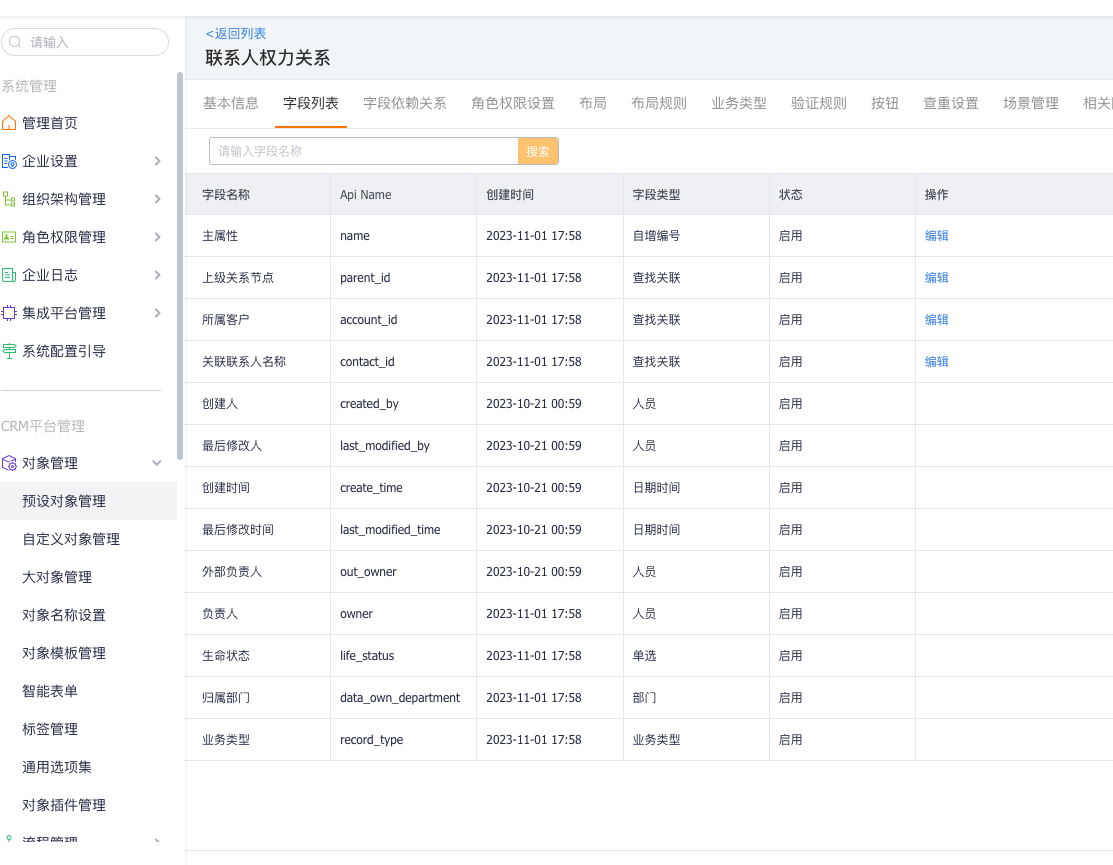Open 标签管理 menu item
The image size is (1113, 865).
(50, 729)
